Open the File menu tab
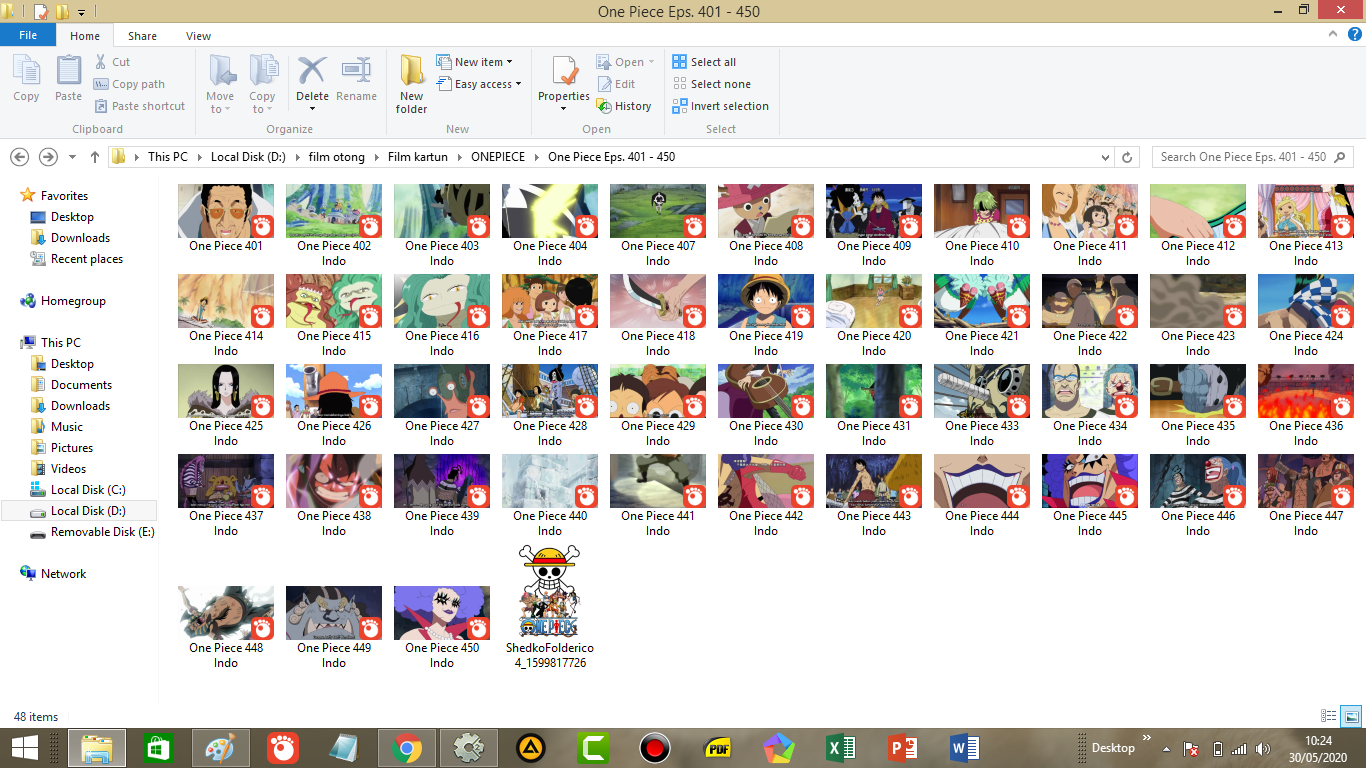 (28, 35)
